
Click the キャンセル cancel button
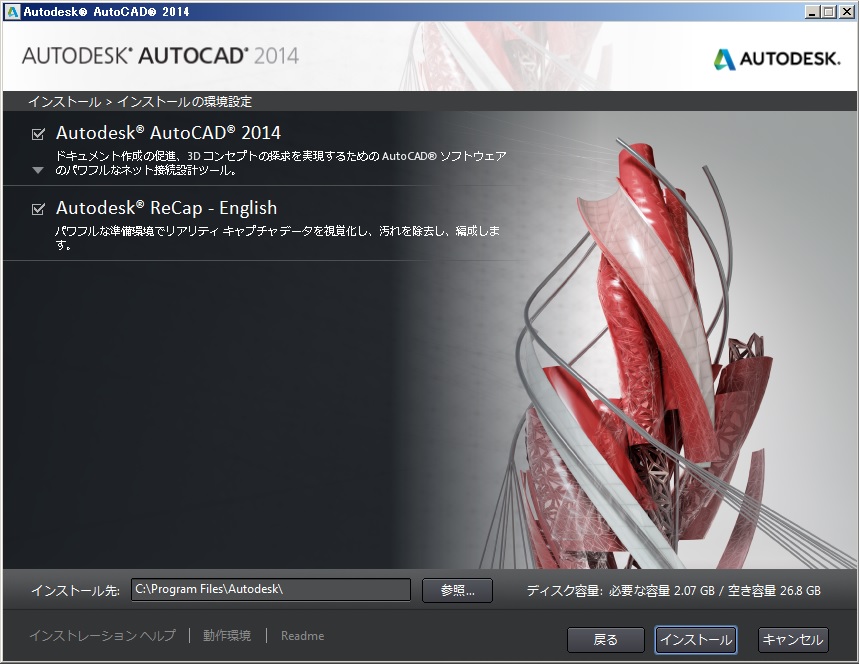click(x=793, y=639)
